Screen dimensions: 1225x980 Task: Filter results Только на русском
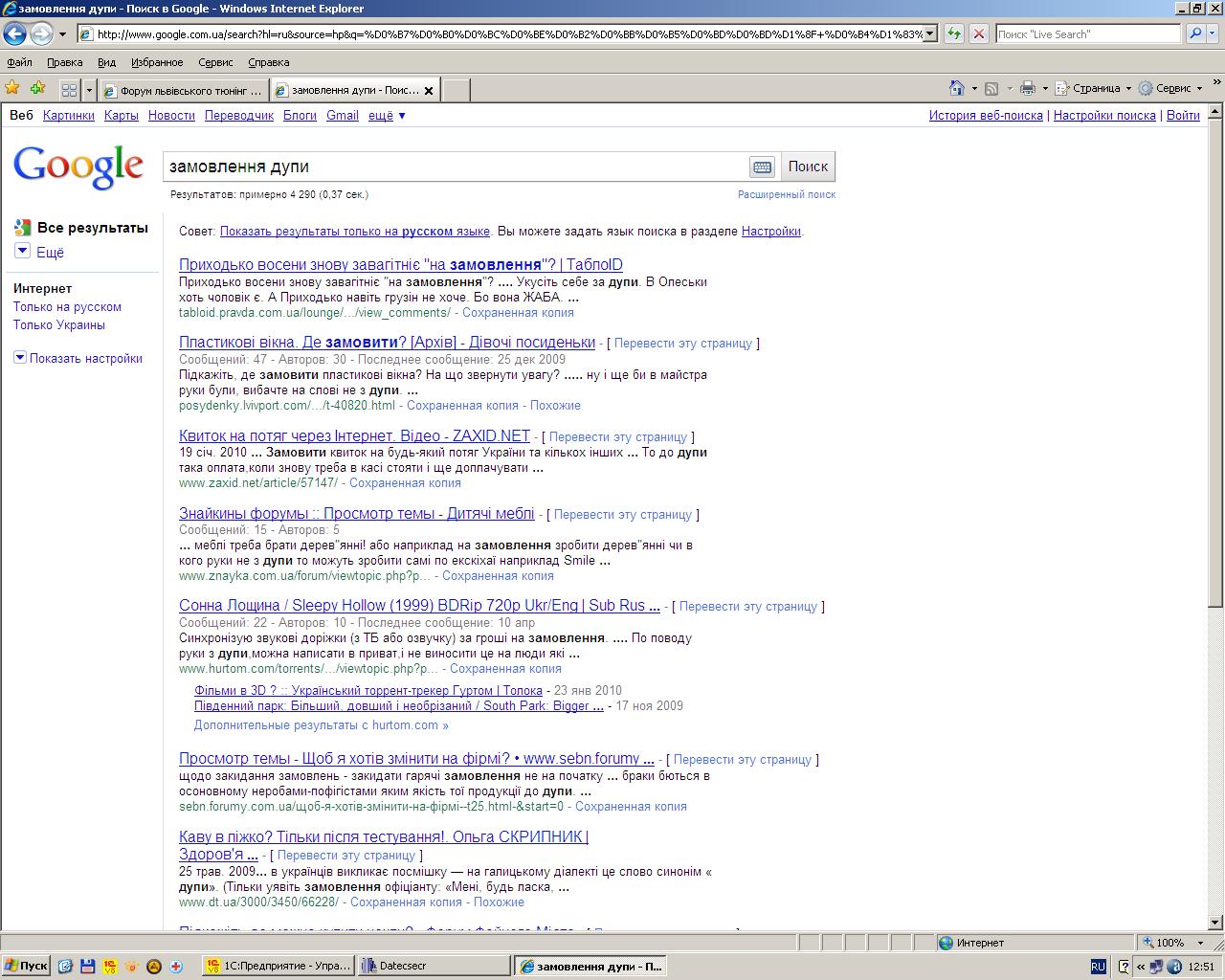[67, 307]
